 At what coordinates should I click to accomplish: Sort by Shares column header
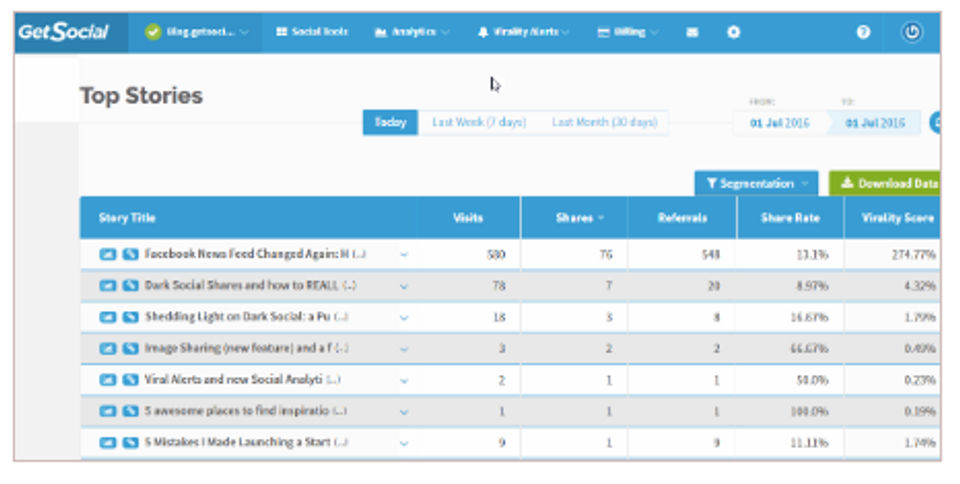579,218
